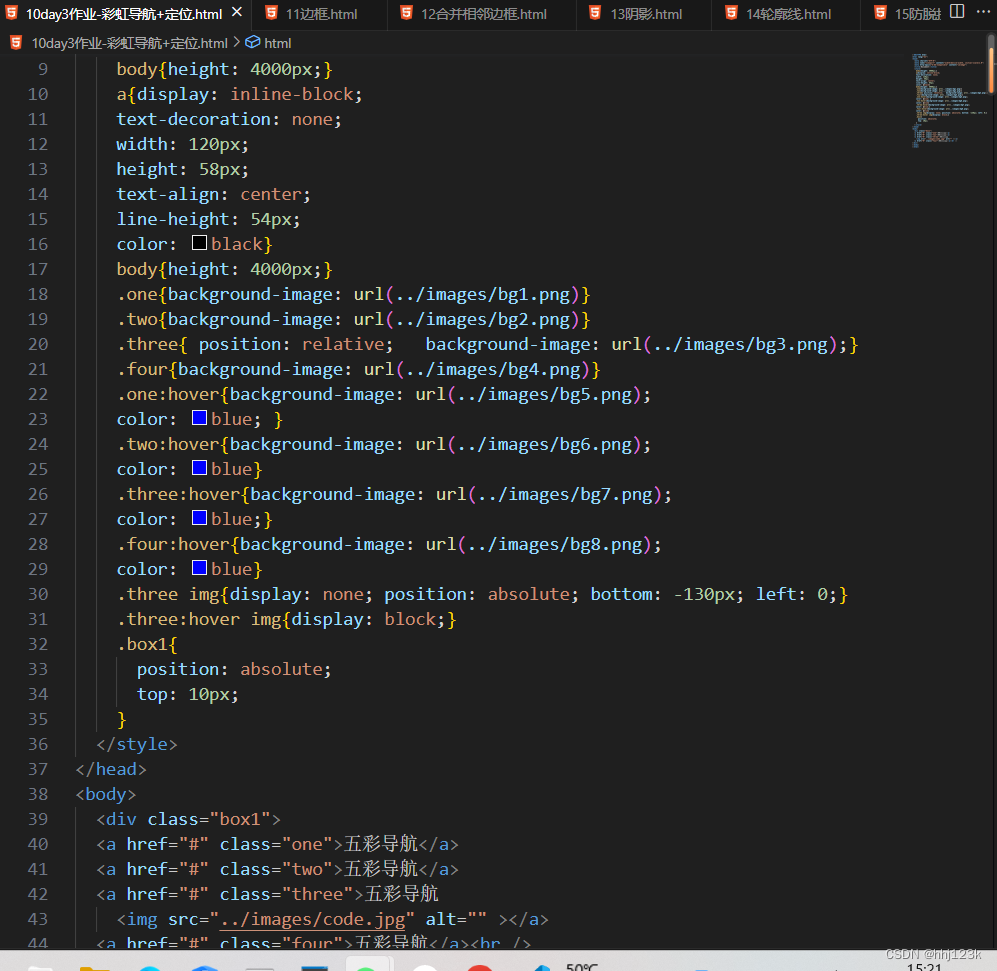This screenshot has width=997, height=971.
Task: Click '.two:hover' selector on line 24
Action: 168,444
